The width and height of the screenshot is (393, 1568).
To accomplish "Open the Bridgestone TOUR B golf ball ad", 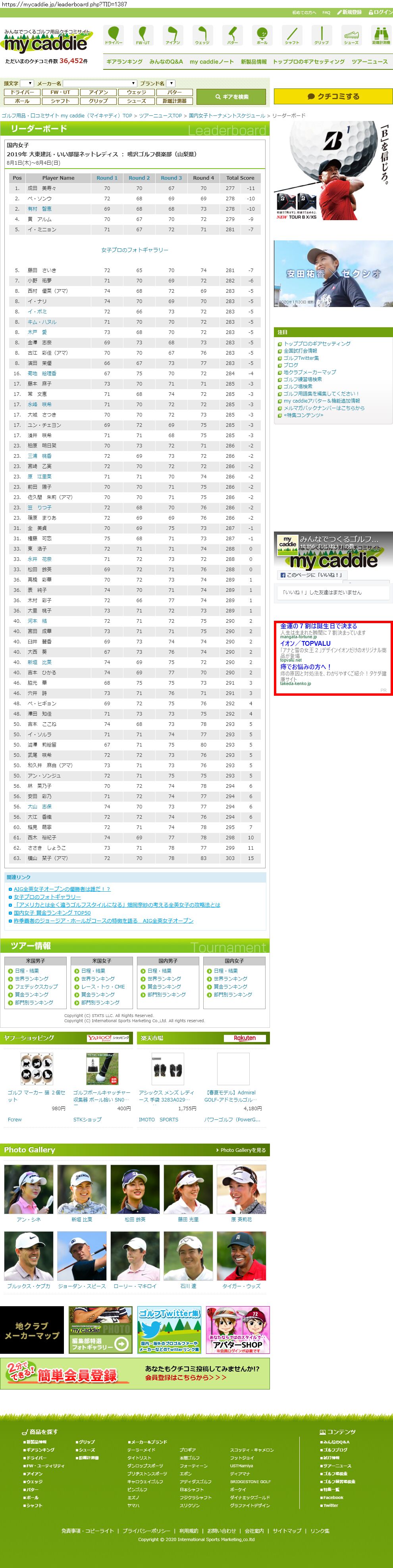I will pyautogui.click(x=333, y=171).
